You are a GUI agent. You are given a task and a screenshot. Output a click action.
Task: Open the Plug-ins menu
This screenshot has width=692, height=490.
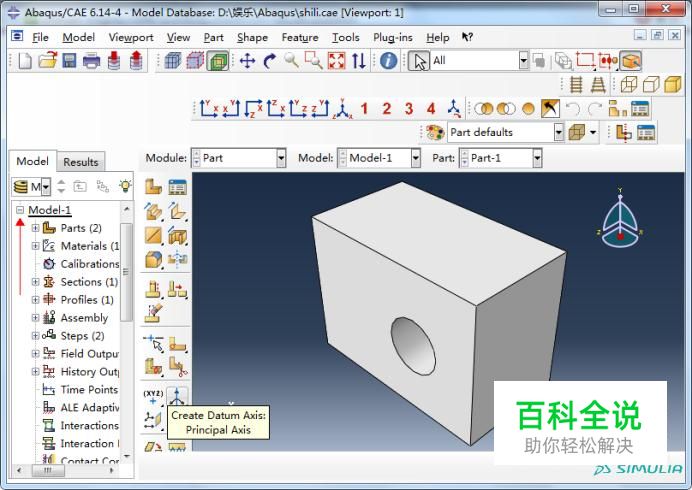[x=393, y=38]
